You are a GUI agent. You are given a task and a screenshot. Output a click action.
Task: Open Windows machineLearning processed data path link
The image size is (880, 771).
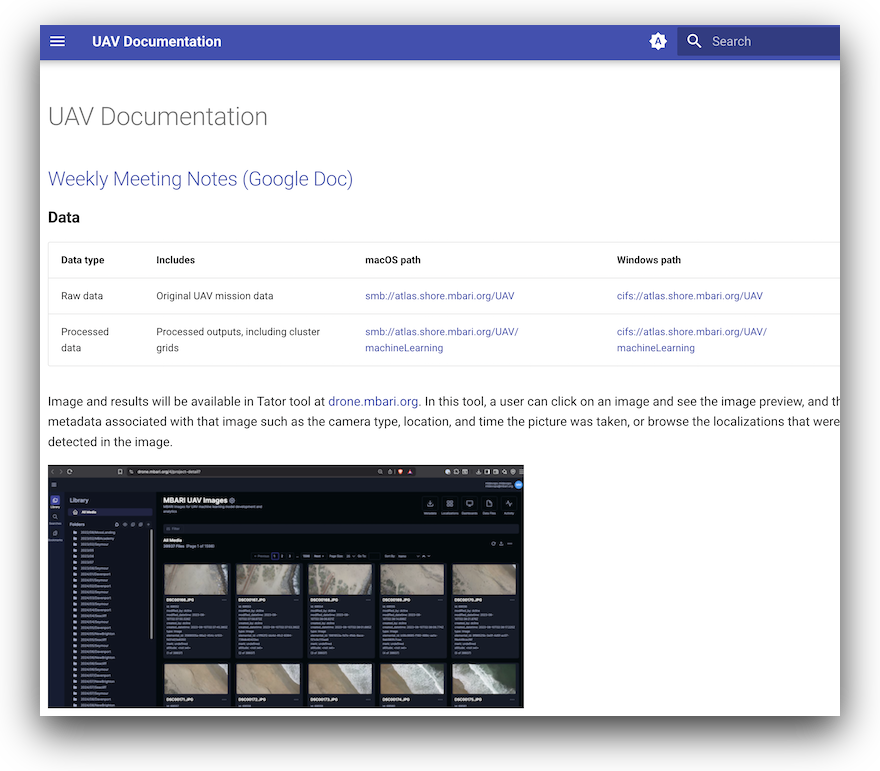click(x=691, y=339)
